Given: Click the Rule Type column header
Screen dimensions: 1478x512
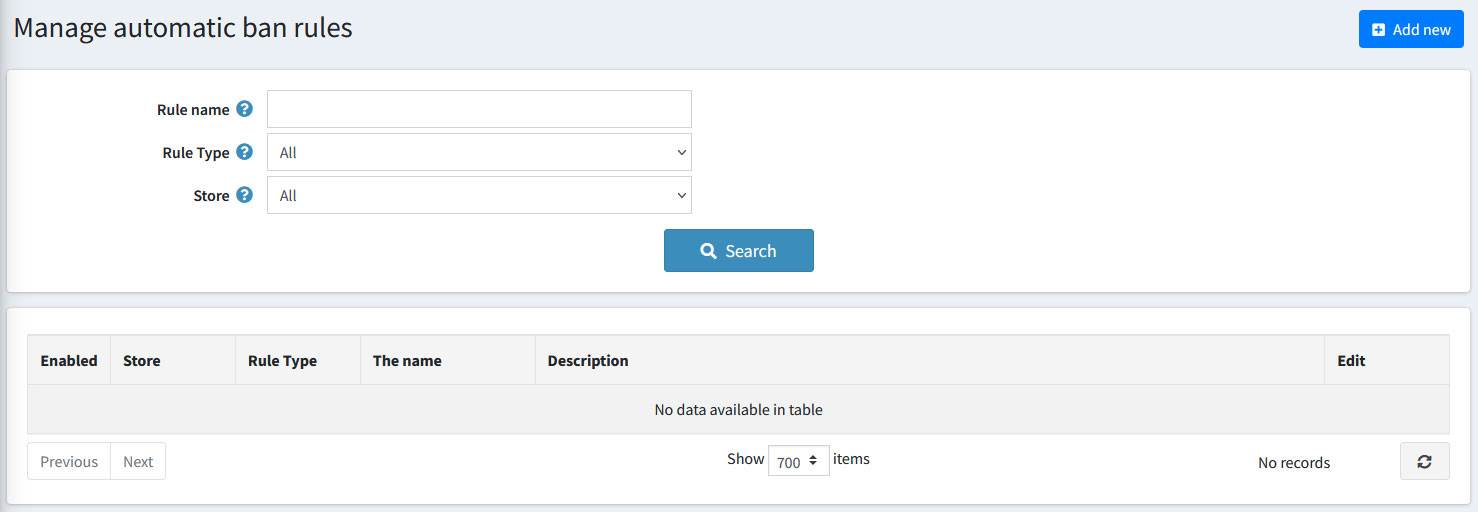Looking at the screenshot, I should coord(282,361).
